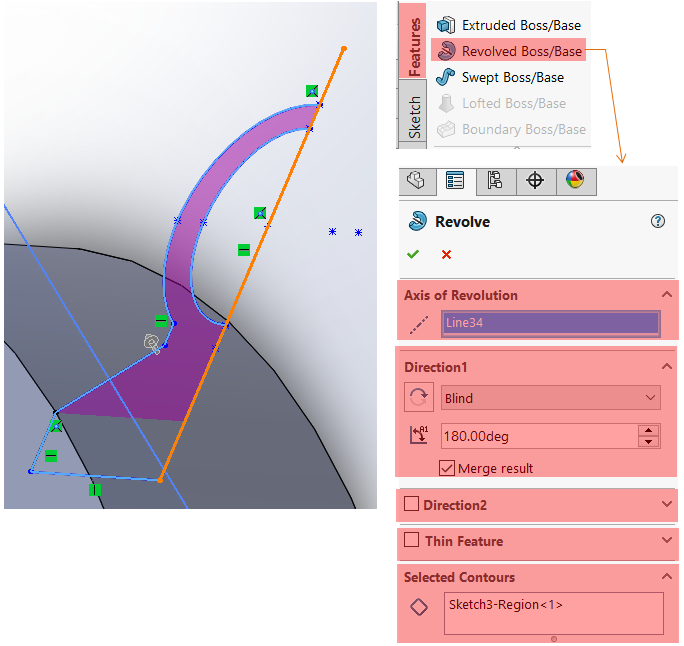
Task: Open Revolve help question mark
Action: click(x=657, y=221)
